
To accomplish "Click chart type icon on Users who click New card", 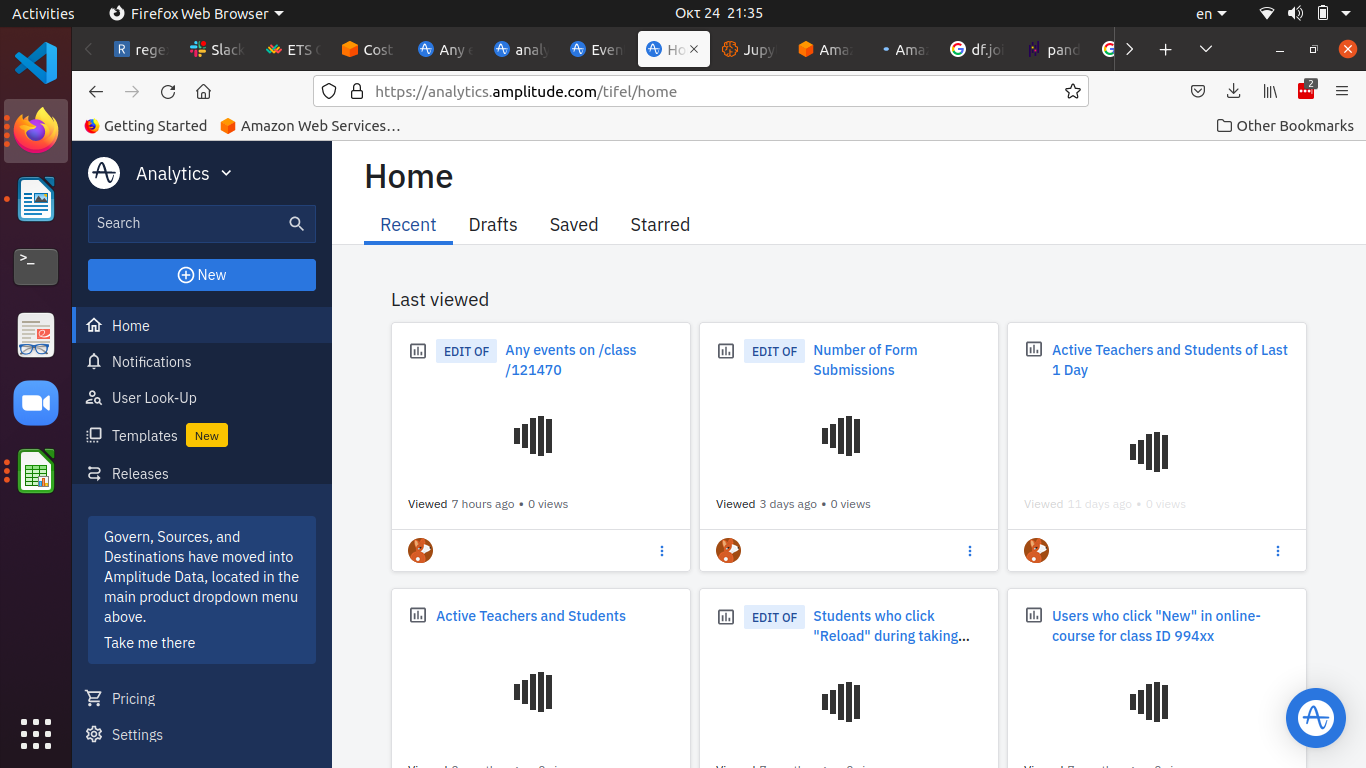I will click(1034, 615).
